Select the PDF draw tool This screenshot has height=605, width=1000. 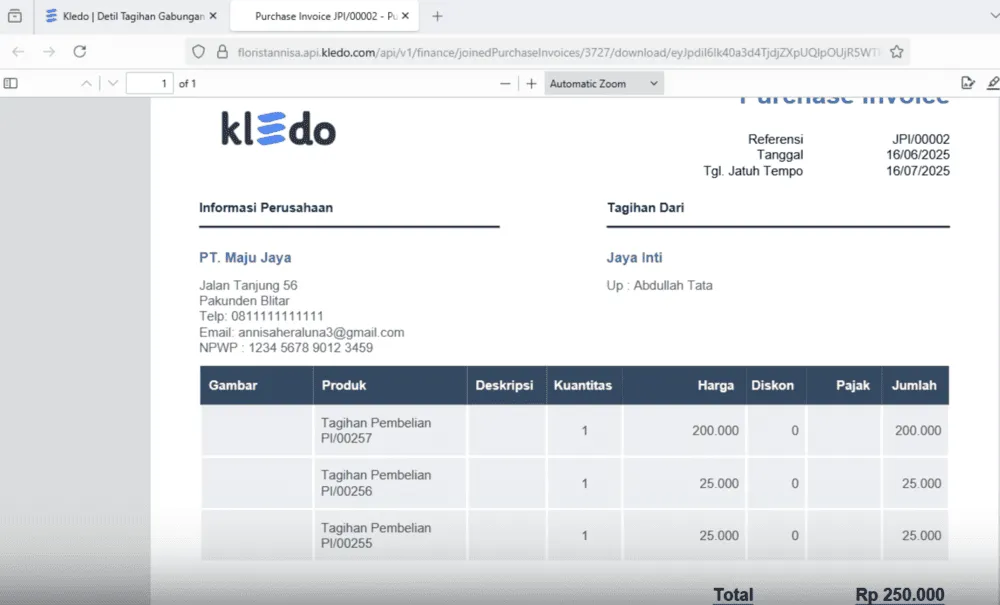point(993,83)
